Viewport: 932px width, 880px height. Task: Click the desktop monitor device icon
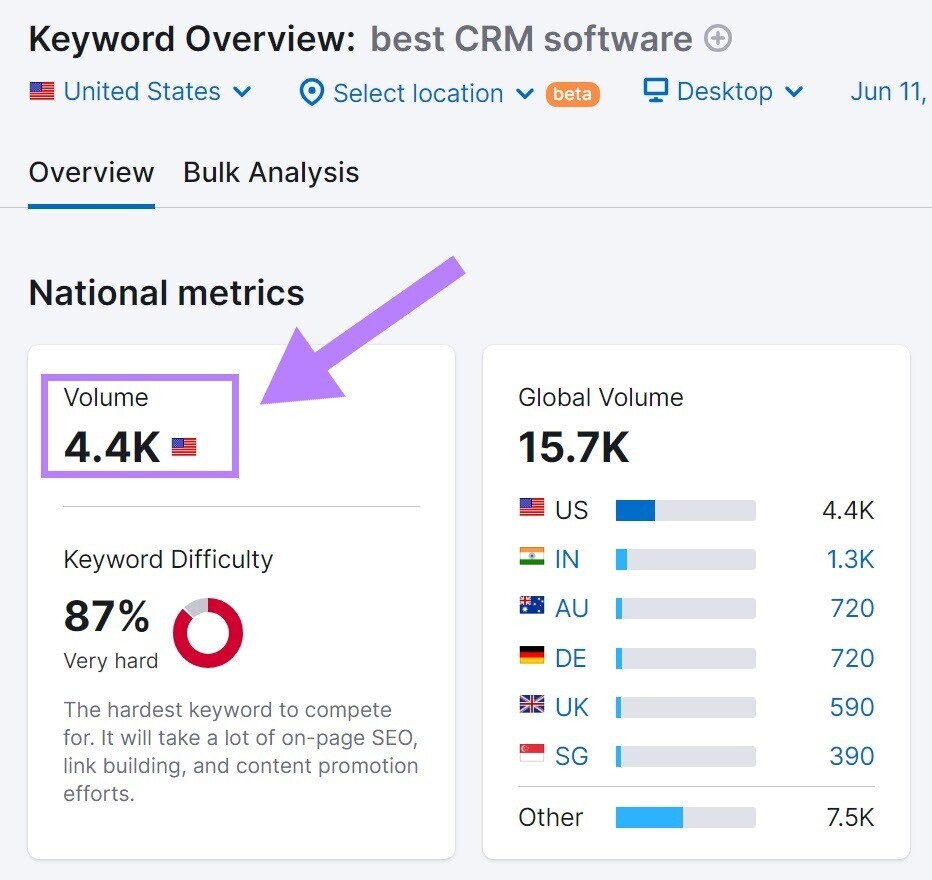655,91
